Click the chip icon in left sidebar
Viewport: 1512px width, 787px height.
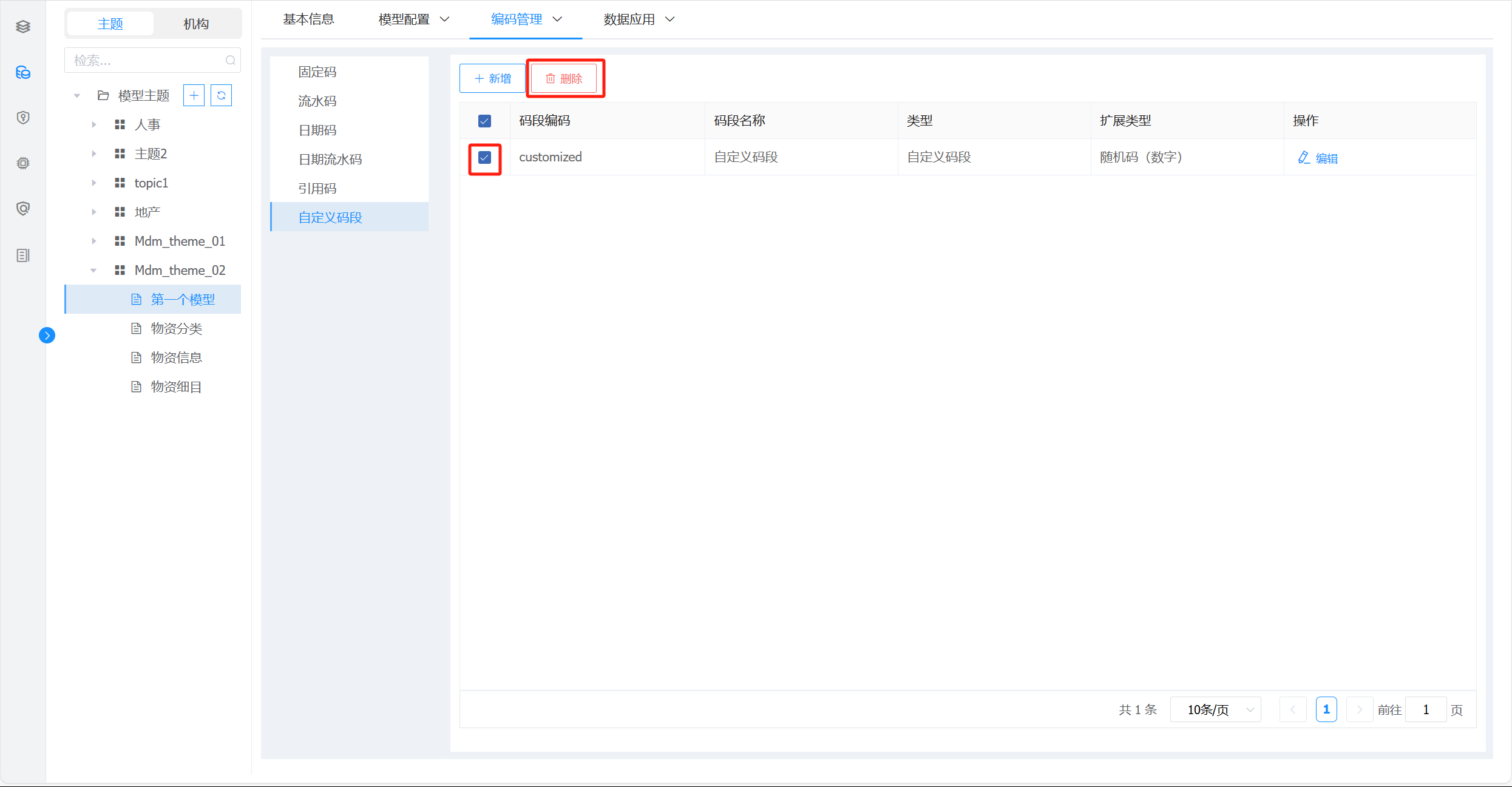23,163
